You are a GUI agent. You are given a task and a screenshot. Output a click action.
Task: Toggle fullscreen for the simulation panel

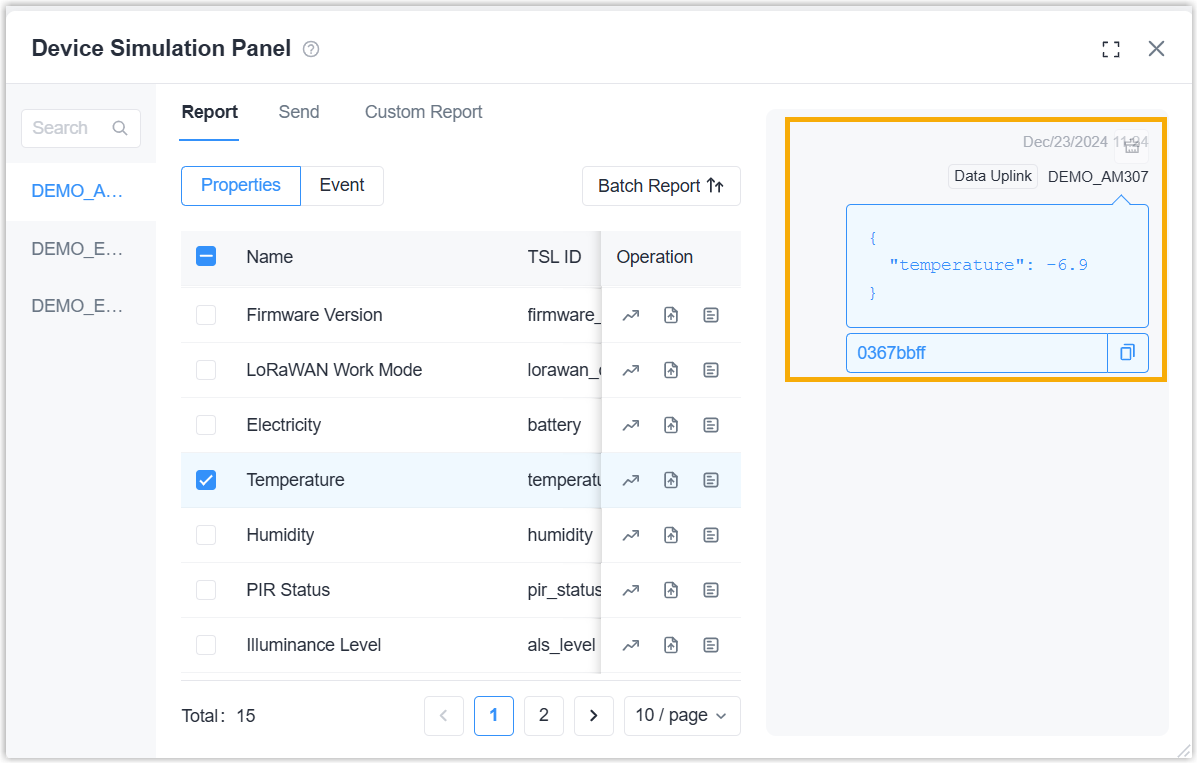(x=1111, y=50)
